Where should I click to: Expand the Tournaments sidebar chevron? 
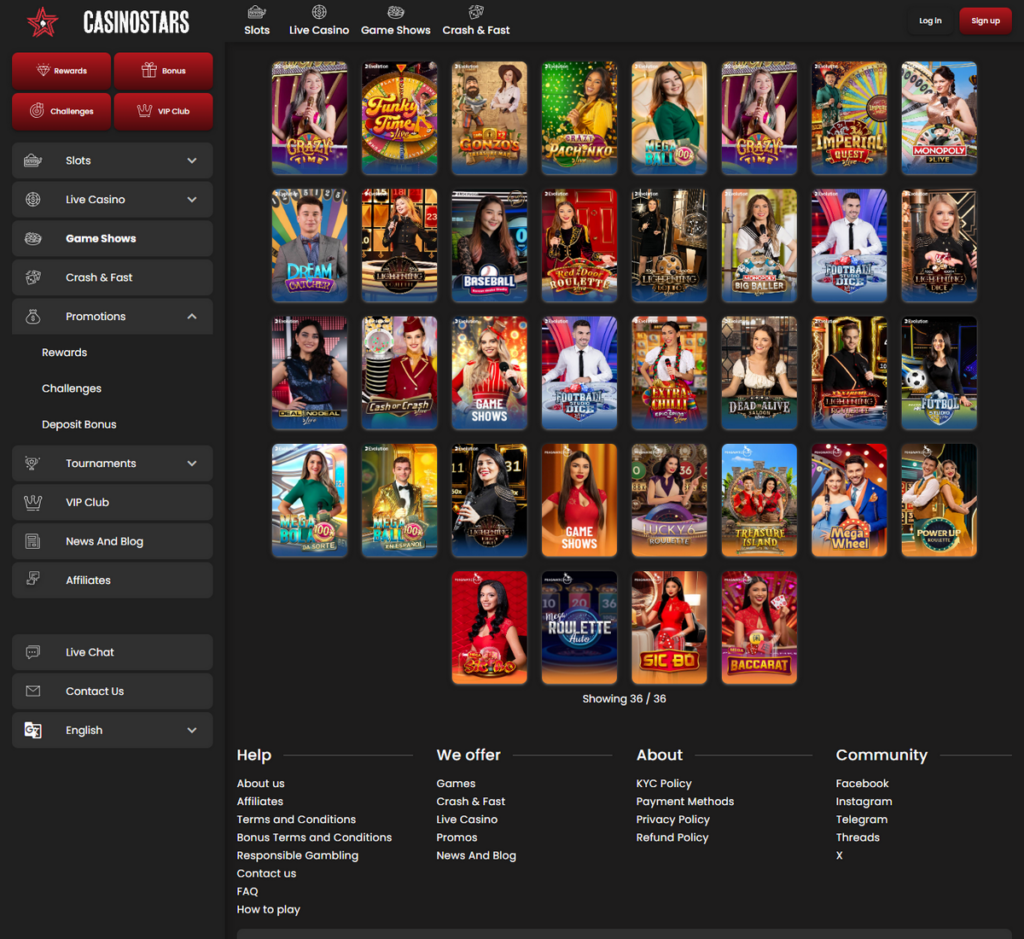click(x=192, y=463)
